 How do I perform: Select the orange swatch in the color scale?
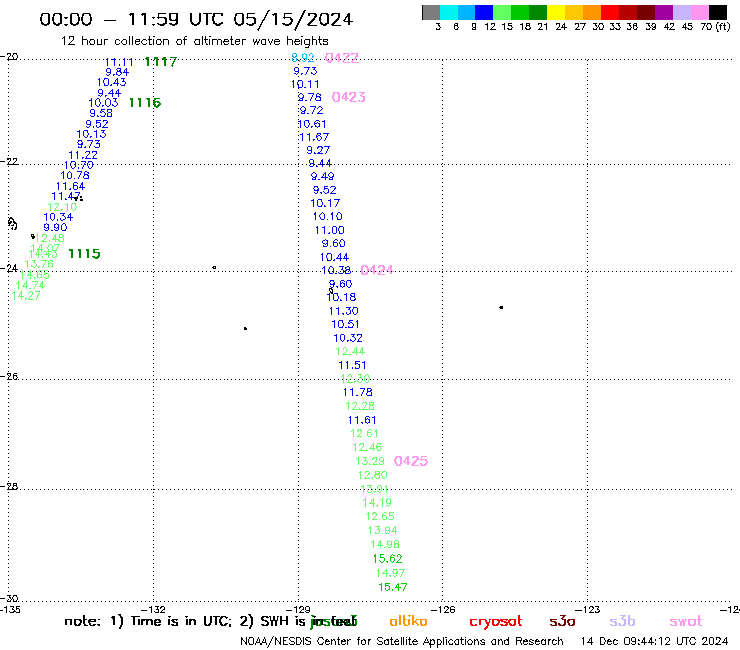[x=592, y=12]
